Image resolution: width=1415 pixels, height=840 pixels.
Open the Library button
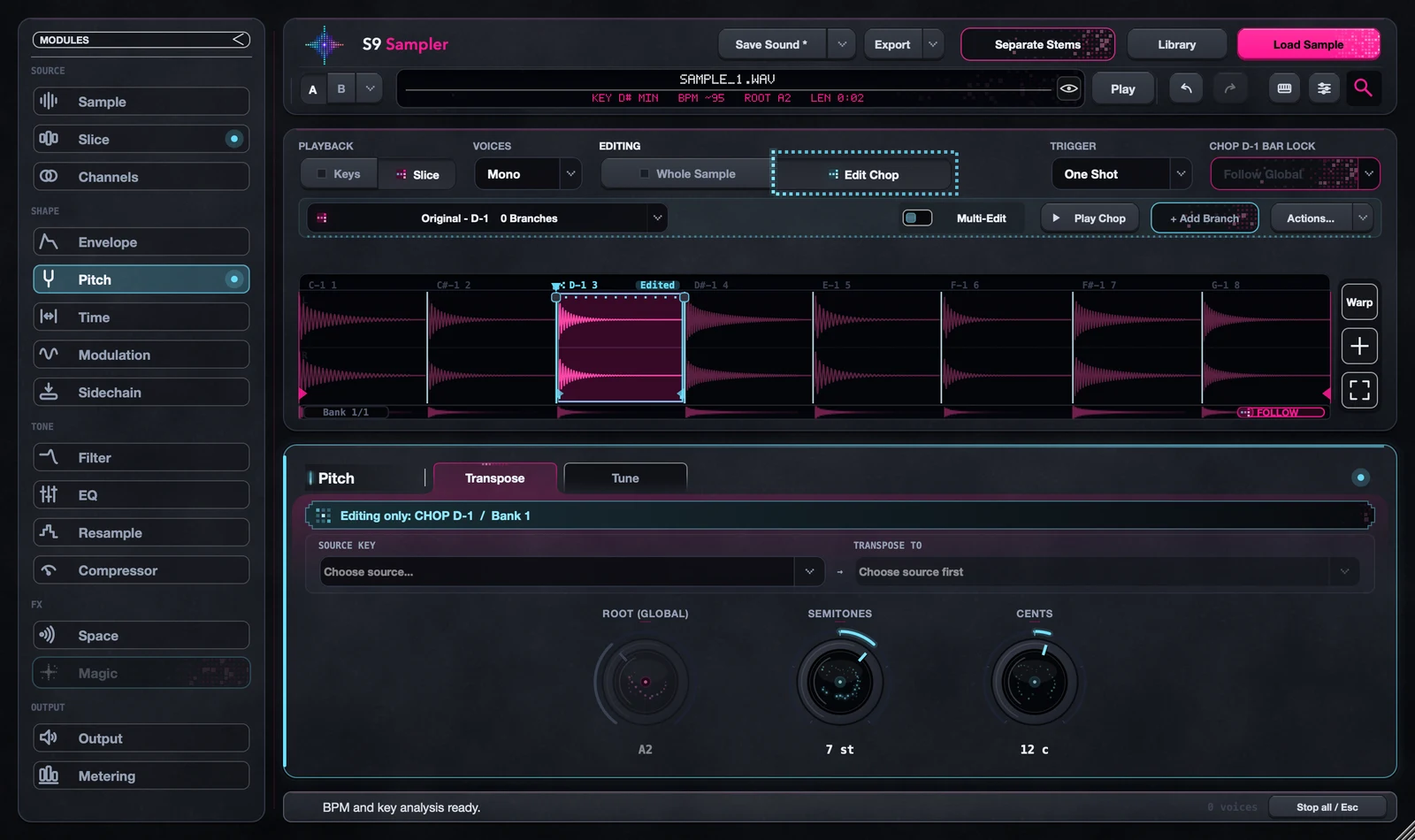[x=1176, y=44]
